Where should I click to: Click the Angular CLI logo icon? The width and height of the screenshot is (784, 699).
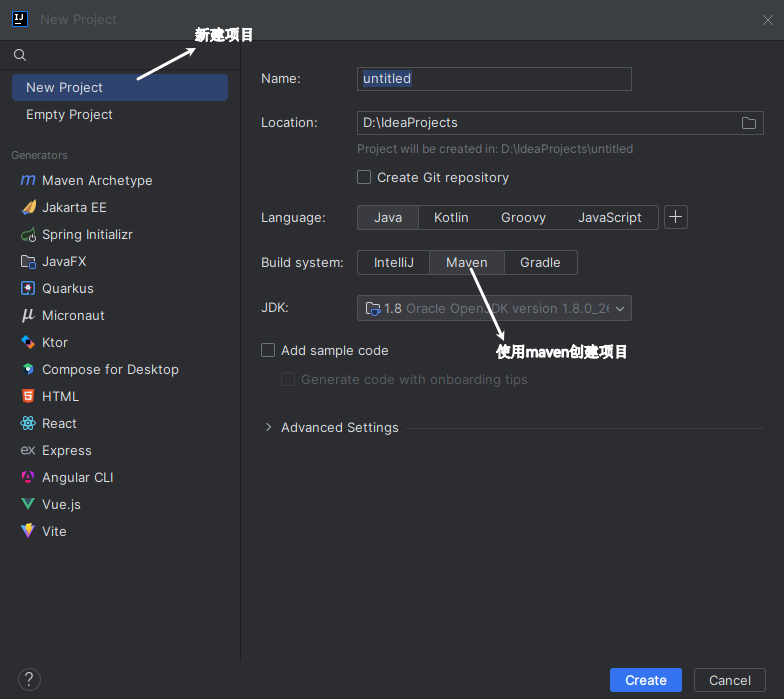(28, 477)
